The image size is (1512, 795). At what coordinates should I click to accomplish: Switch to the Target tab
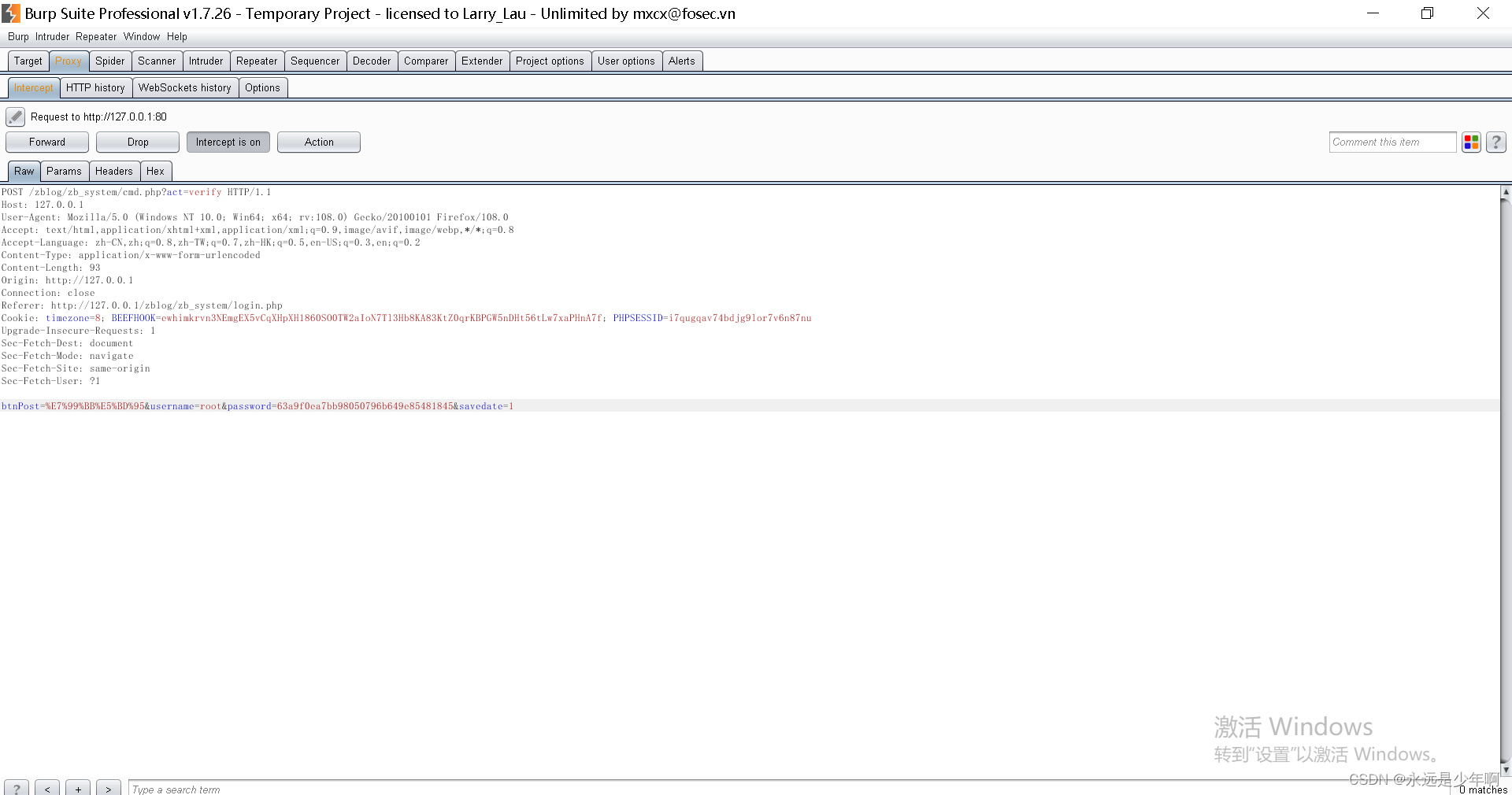tap(28, 61)
